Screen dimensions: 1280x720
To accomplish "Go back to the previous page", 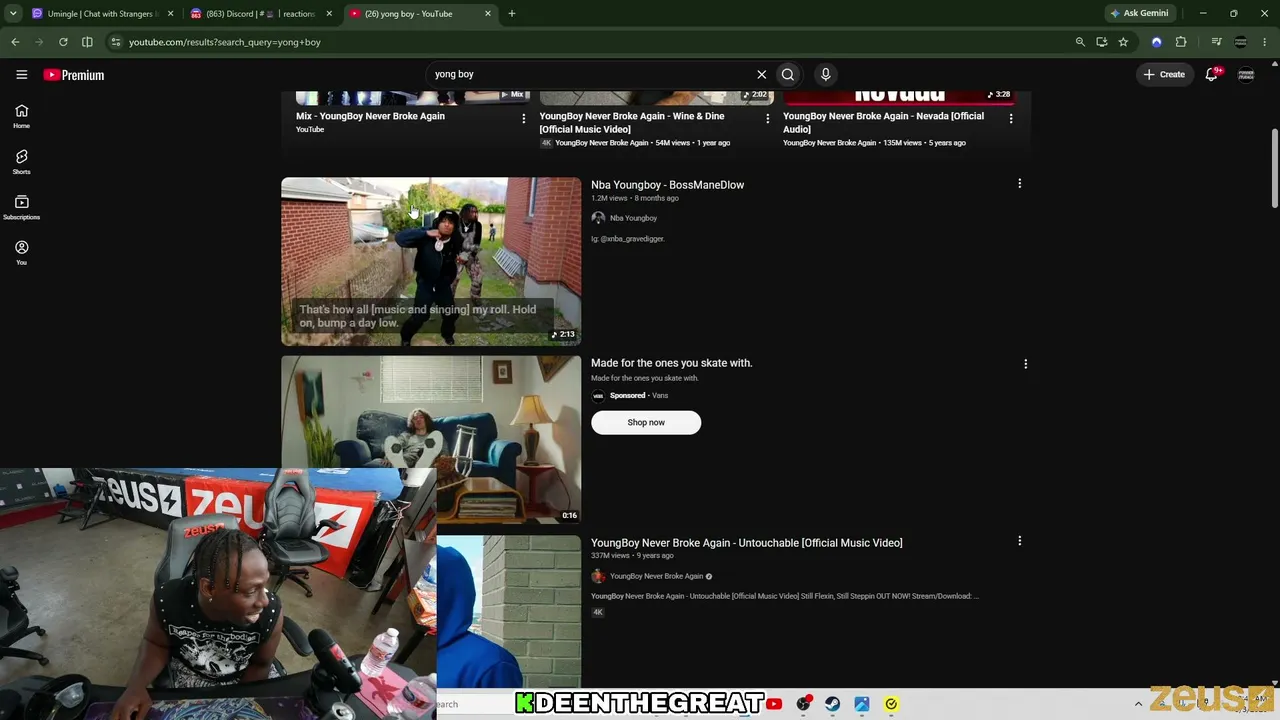I will (x=15, y=42).
